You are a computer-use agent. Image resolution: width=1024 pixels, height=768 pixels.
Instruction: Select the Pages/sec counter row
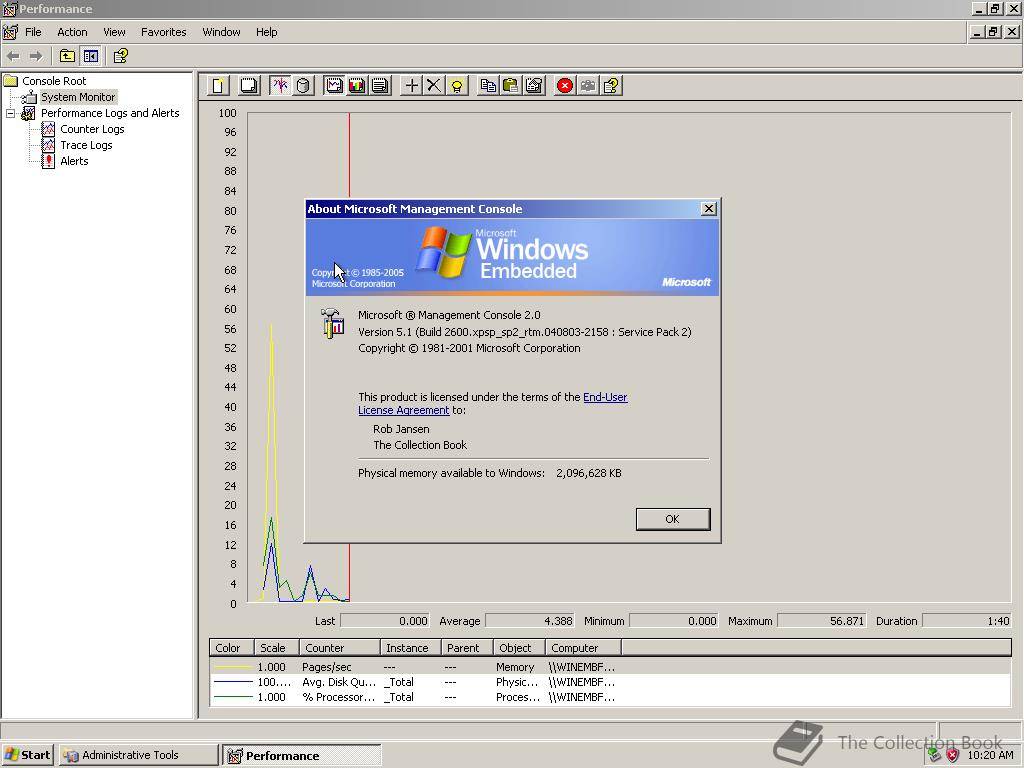pyautogui.click(x=610, y=667)
